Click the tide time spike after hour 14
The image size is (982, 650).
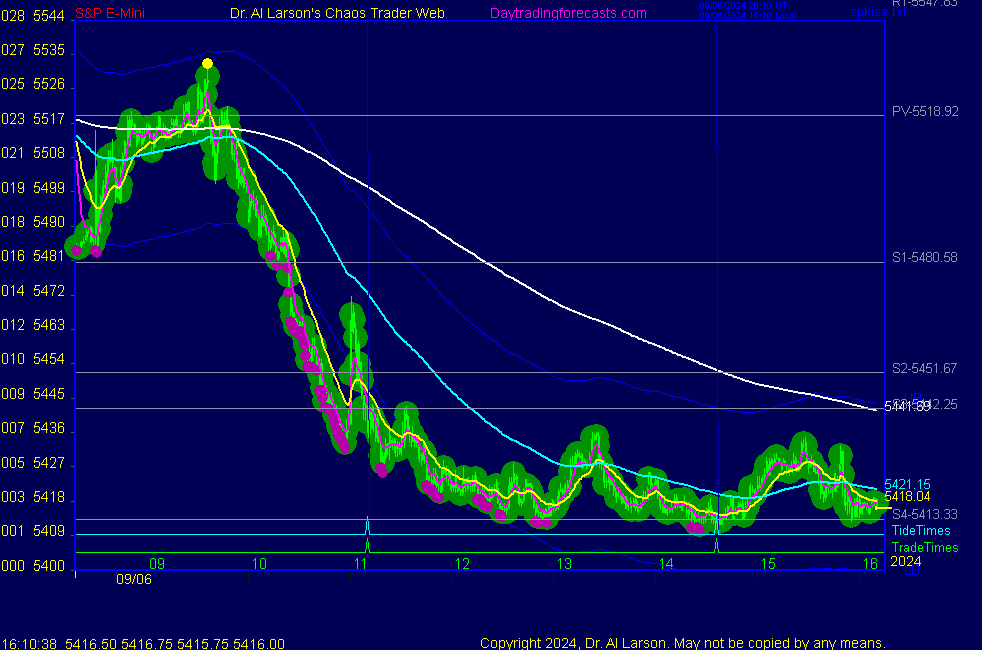pos(716,525)
